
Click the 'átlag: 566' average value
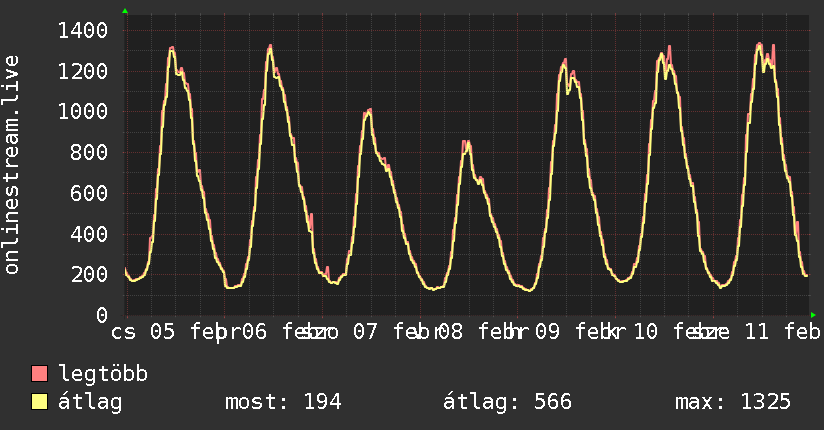point(507,402)
